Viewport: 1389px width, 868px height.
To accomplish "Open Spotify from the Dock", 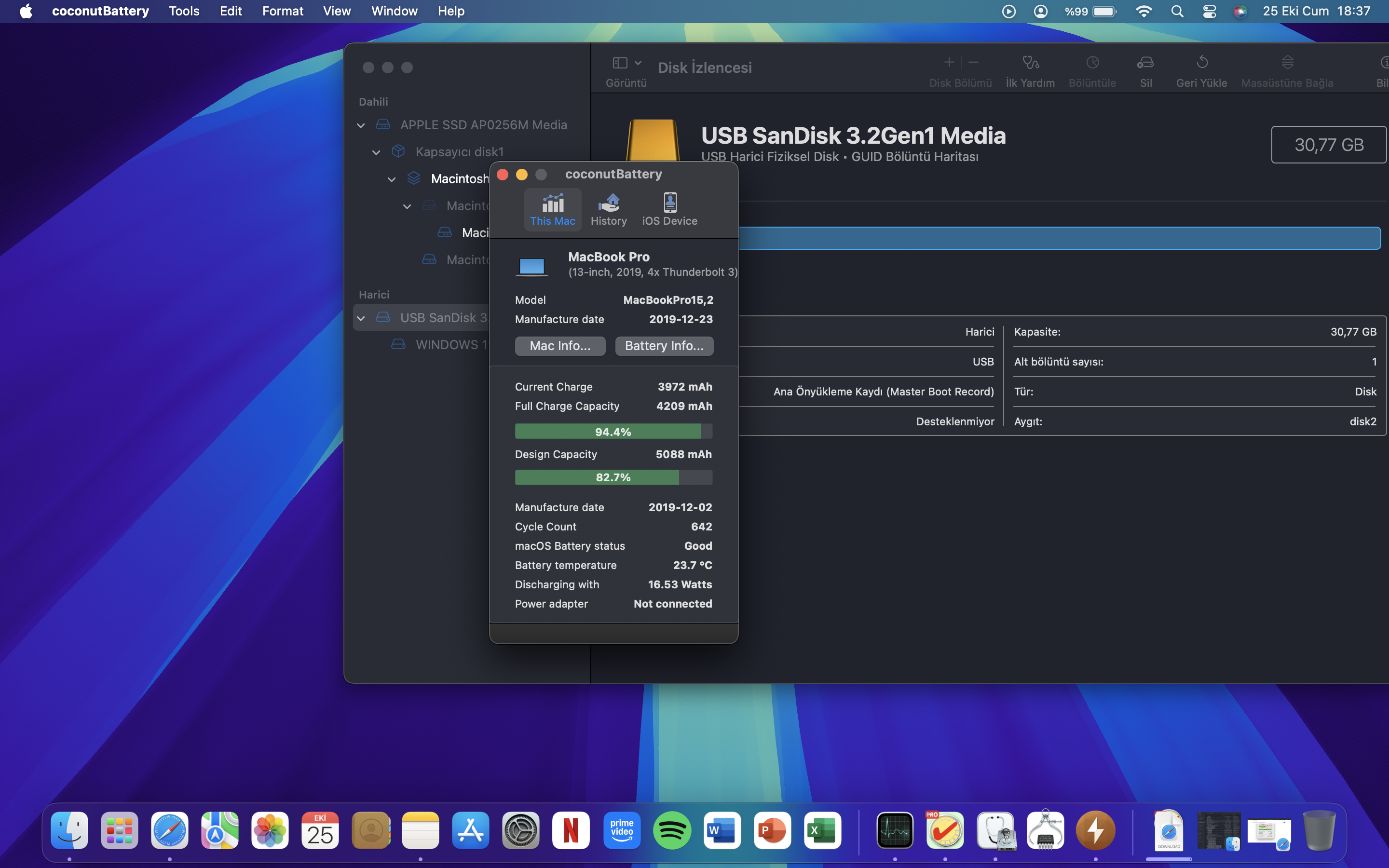I will 671,830.
